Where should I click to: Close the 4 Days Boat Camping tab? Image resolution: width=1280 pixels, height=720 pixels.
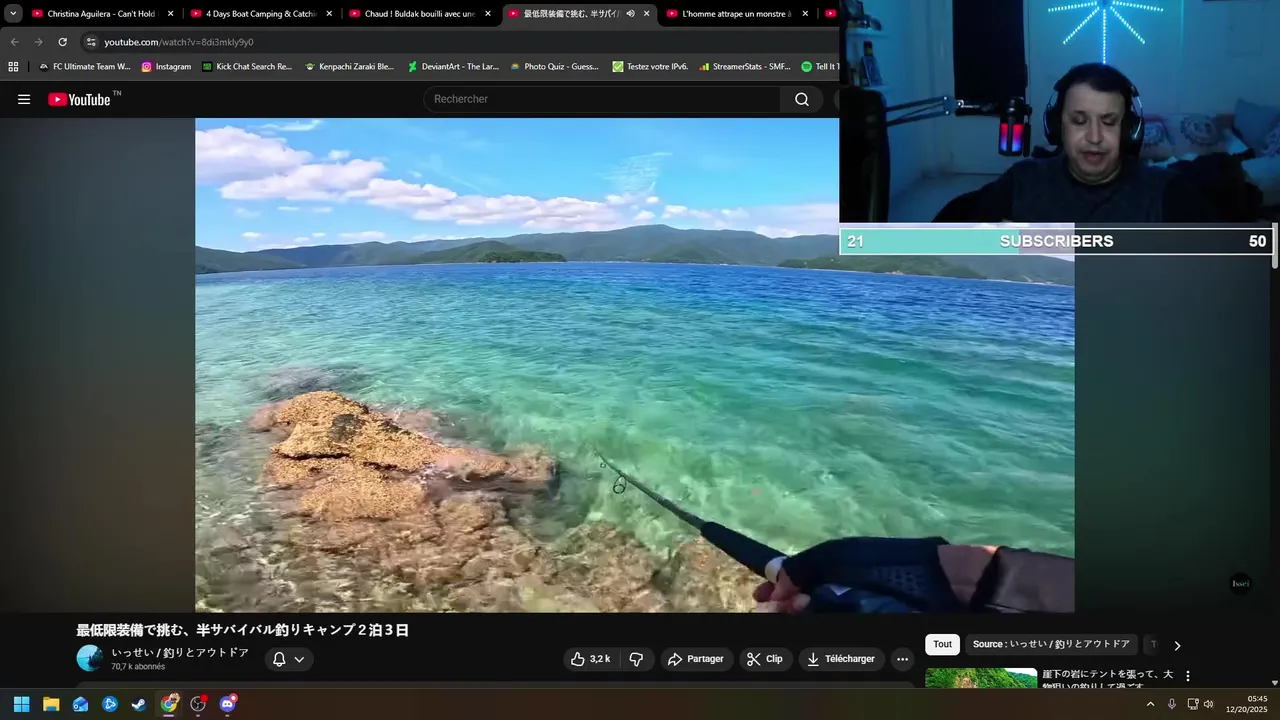pos(329,14)
